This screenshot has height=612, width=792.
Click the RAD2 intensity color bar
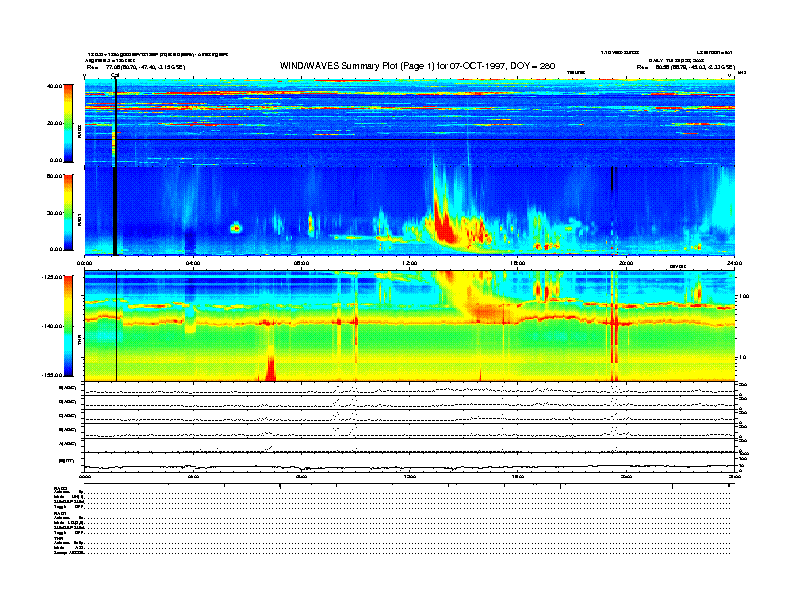(x=68, y=124)
